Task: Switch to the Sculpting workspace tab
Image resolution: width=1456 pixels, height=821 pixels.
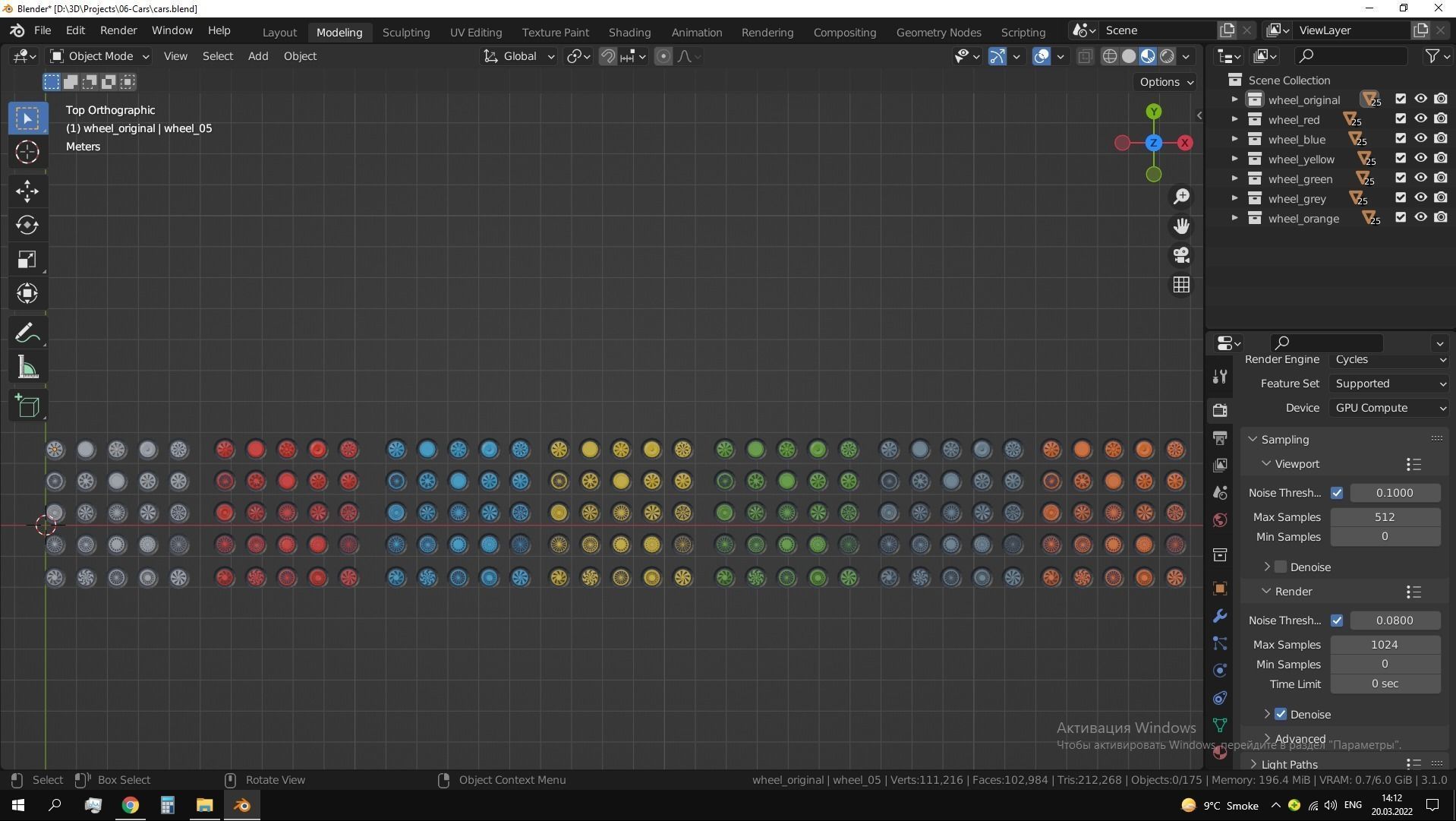Action: pos(406,33)
